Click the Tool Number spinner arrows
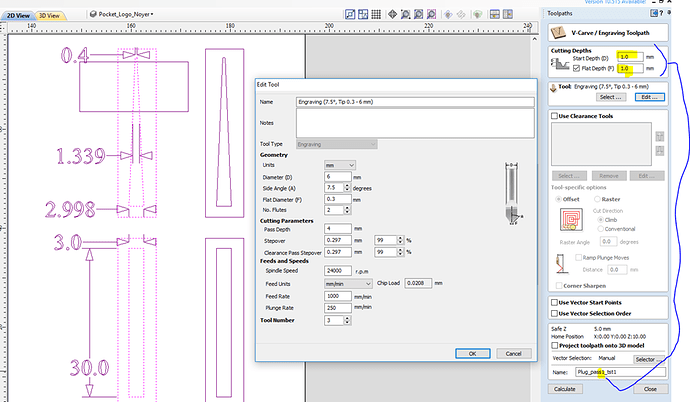Image resolution: width=690 pixels, height=402 pixels. [347, 320]
